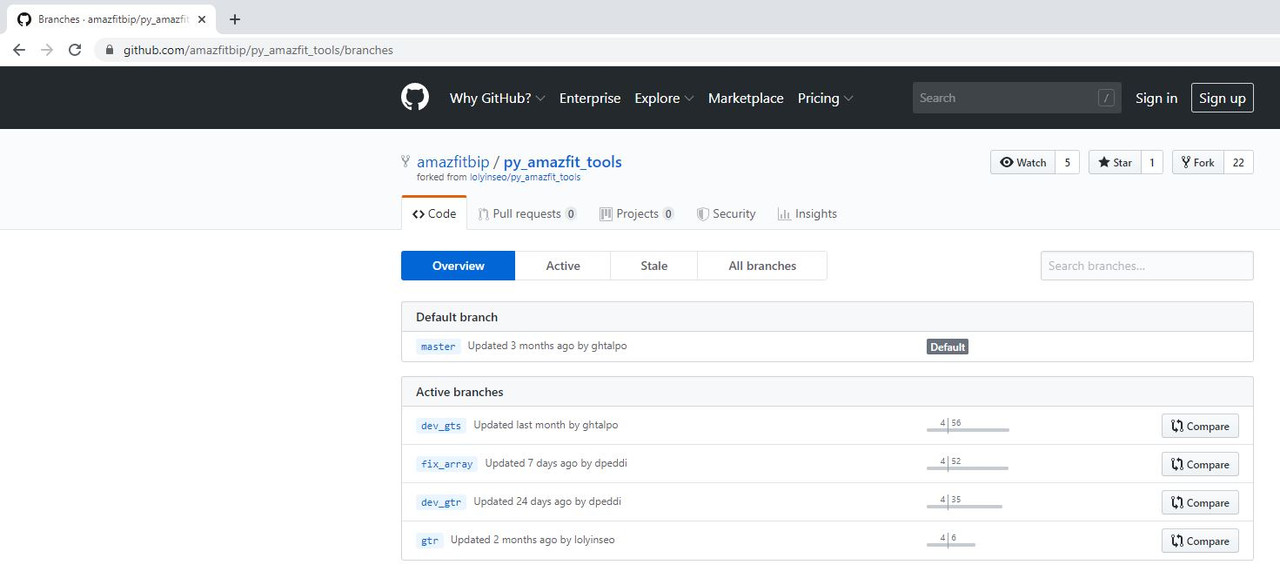This screenshot has width=1280, height=573.
Task: Click the Default branch heading
Action: (x=457, y=317)
